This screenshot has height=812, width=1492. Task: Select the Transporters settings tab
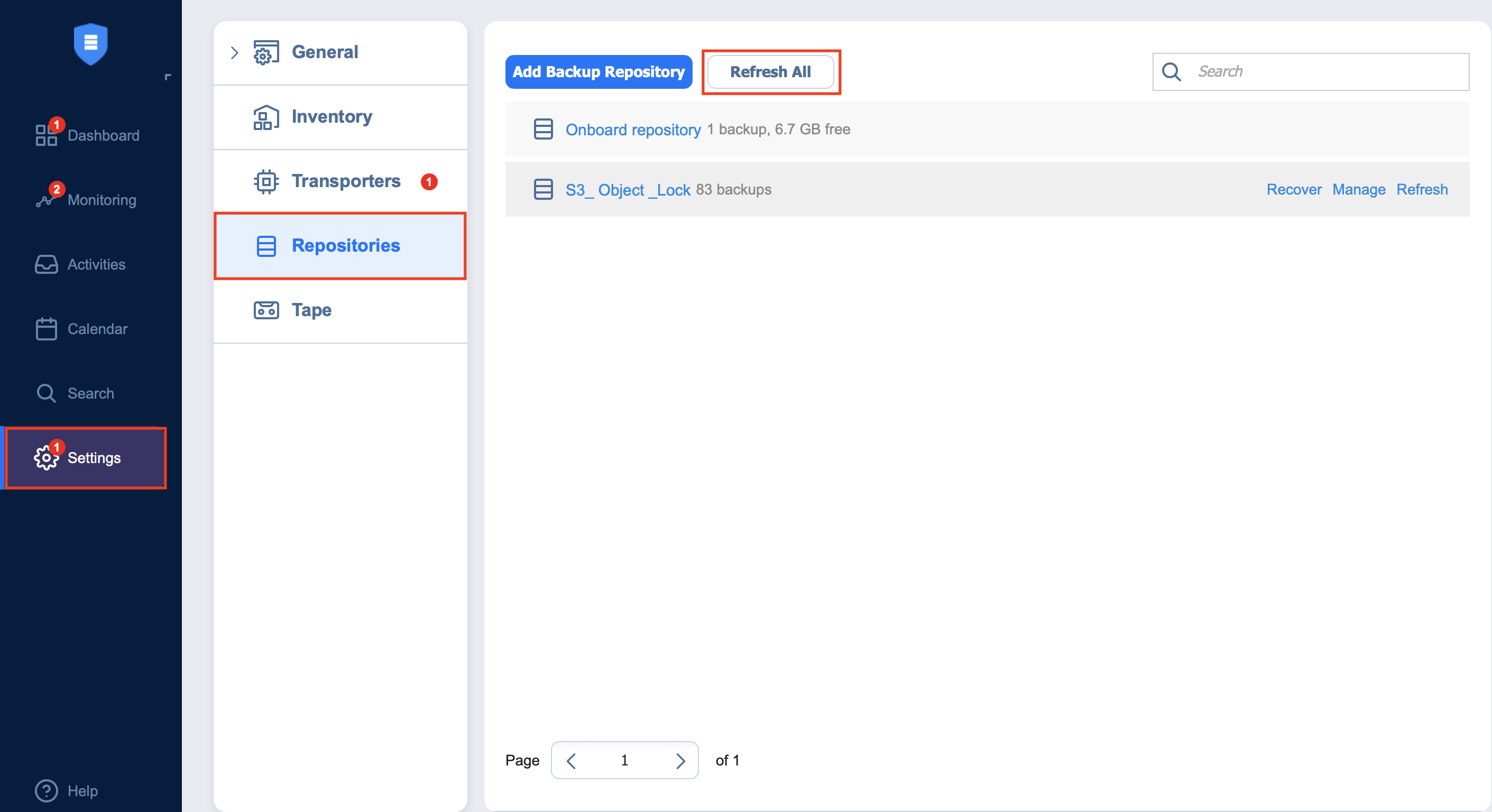coord(340,182)
